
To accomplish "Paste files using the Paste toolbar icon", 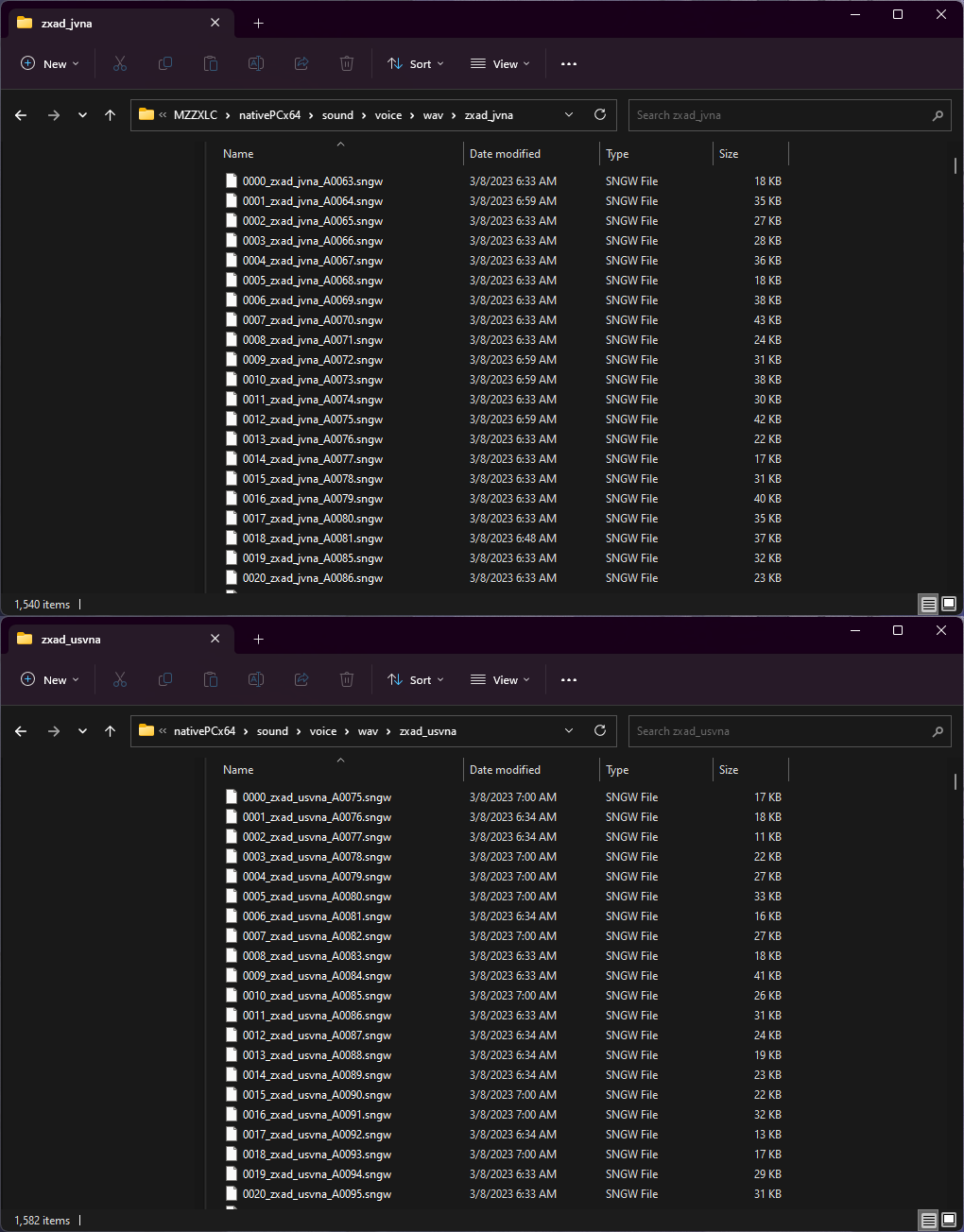I will pyautogui.click(x=211, y=63).
